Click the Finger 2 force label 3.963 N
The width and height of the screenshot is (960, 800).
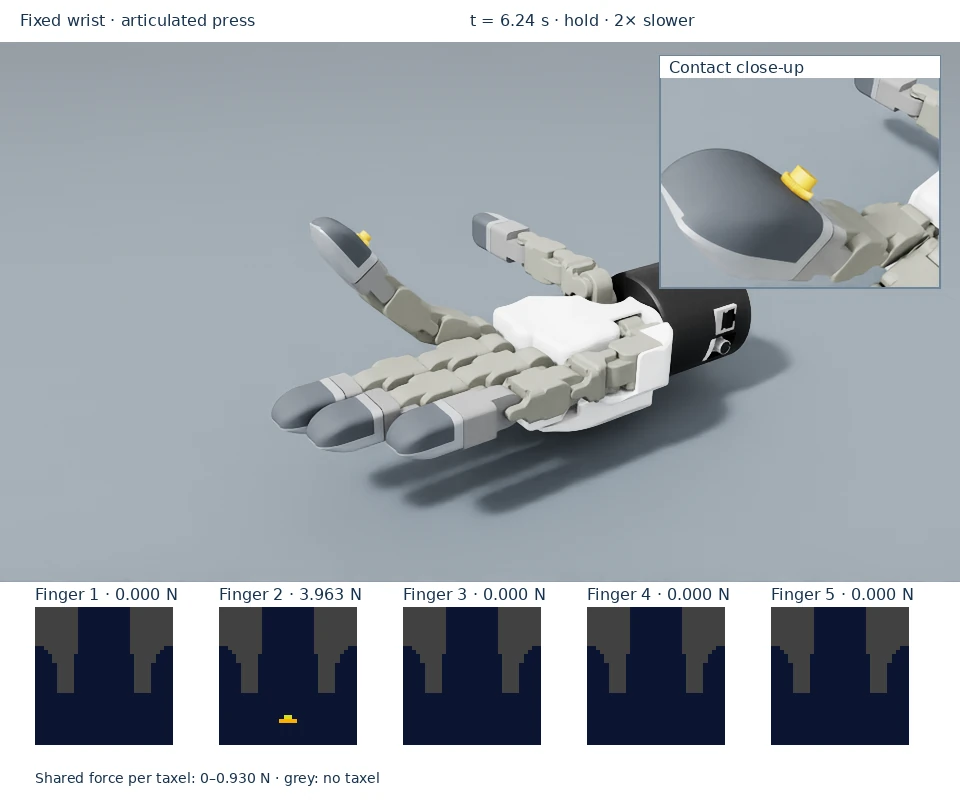[x=290, y=594]
